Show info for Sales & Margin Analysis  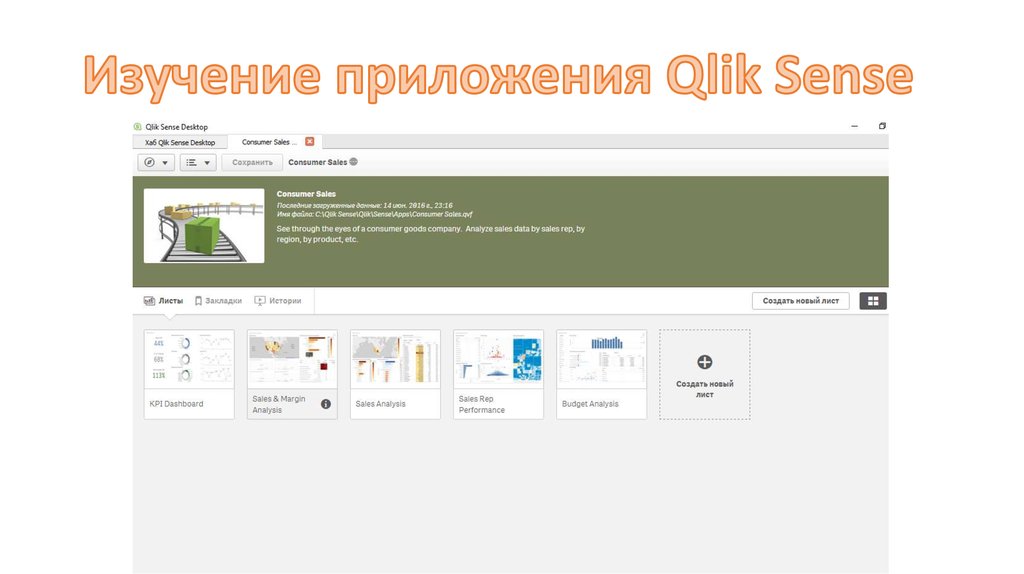click(326, 404)
